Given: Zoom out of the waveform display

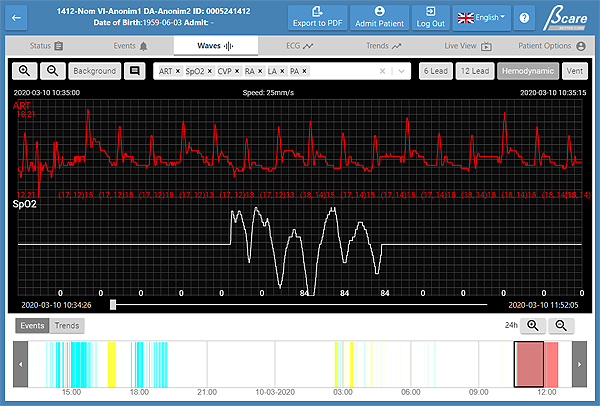Looking at the screenshot, I should tap(53, 71).
